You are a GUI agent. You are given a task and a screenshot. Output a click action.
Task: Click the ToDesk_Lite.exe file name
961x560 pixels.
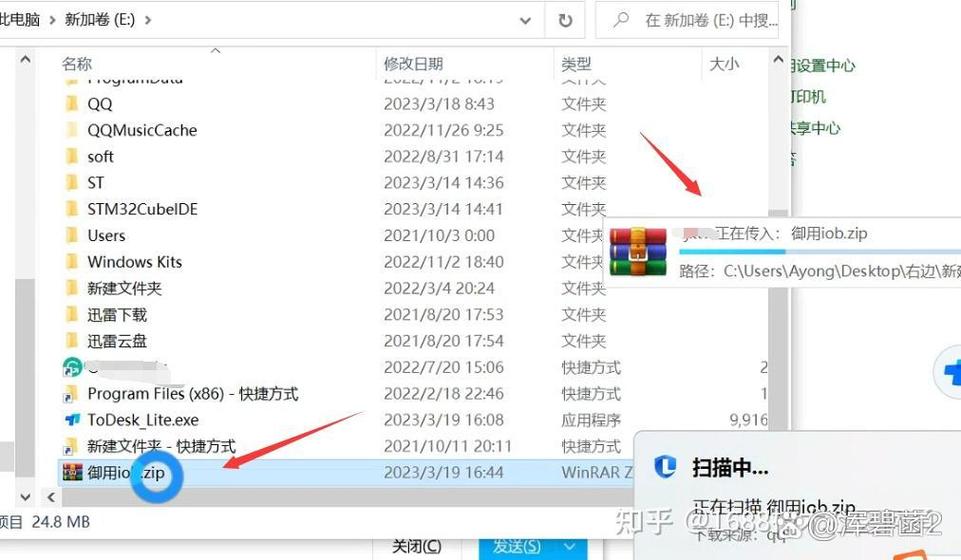point(143,420)
